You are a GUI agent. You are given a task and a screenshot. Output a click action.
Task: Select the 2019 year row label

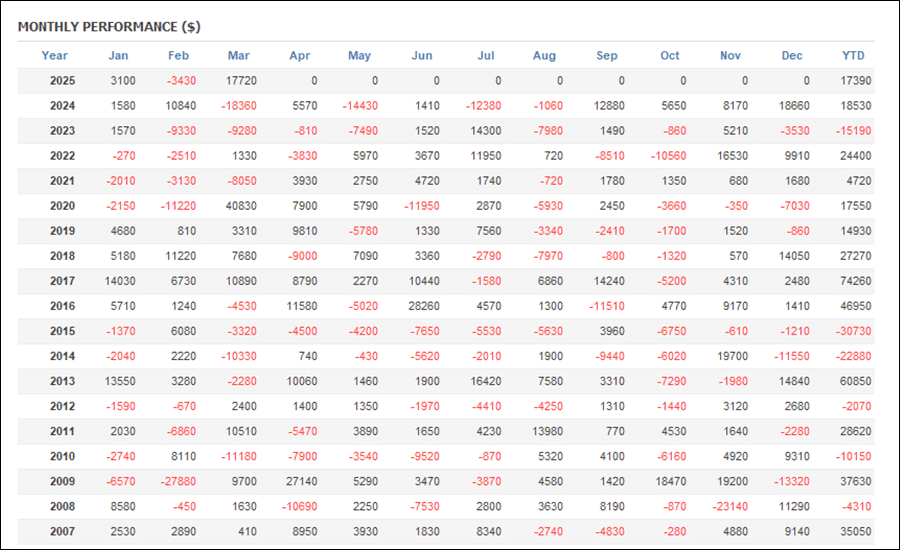63,231
